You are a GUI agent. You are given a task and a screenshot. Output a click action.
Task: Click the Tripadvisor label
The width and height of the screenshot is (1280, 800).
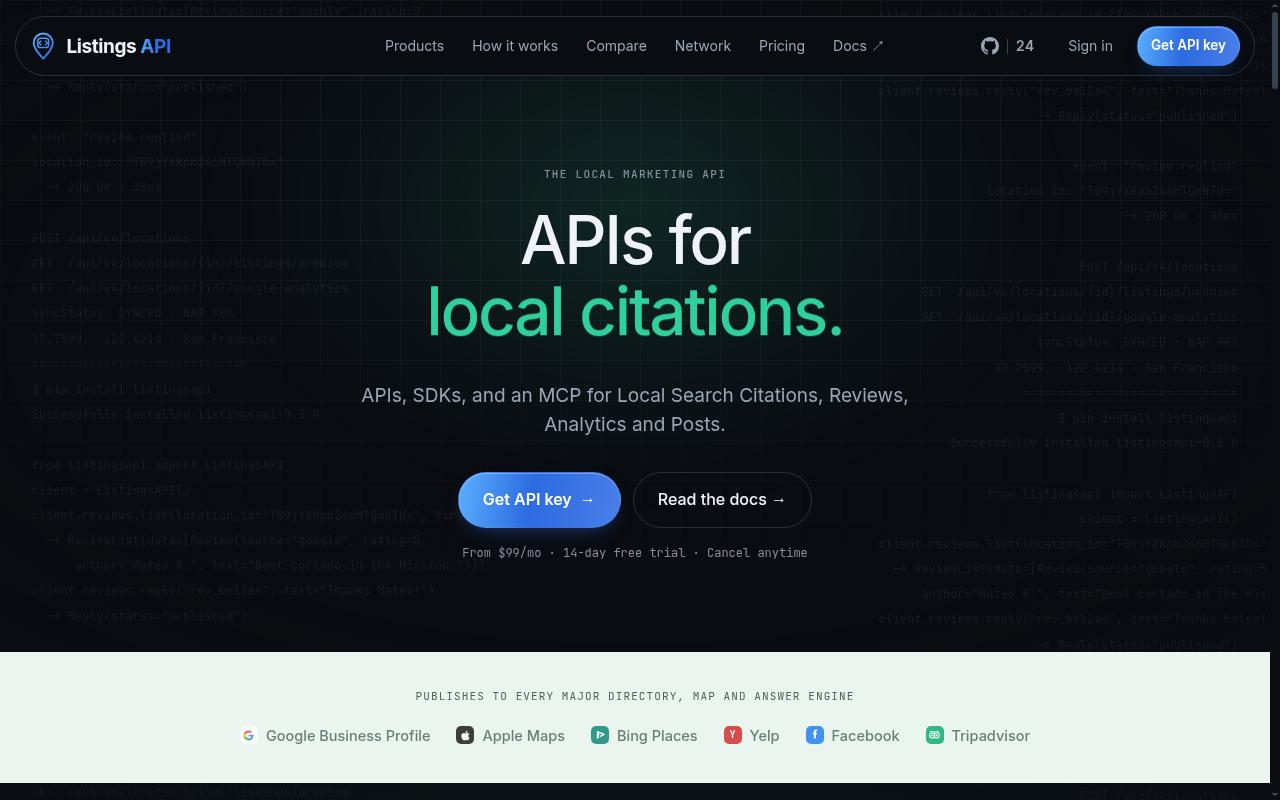pos(991,735)
